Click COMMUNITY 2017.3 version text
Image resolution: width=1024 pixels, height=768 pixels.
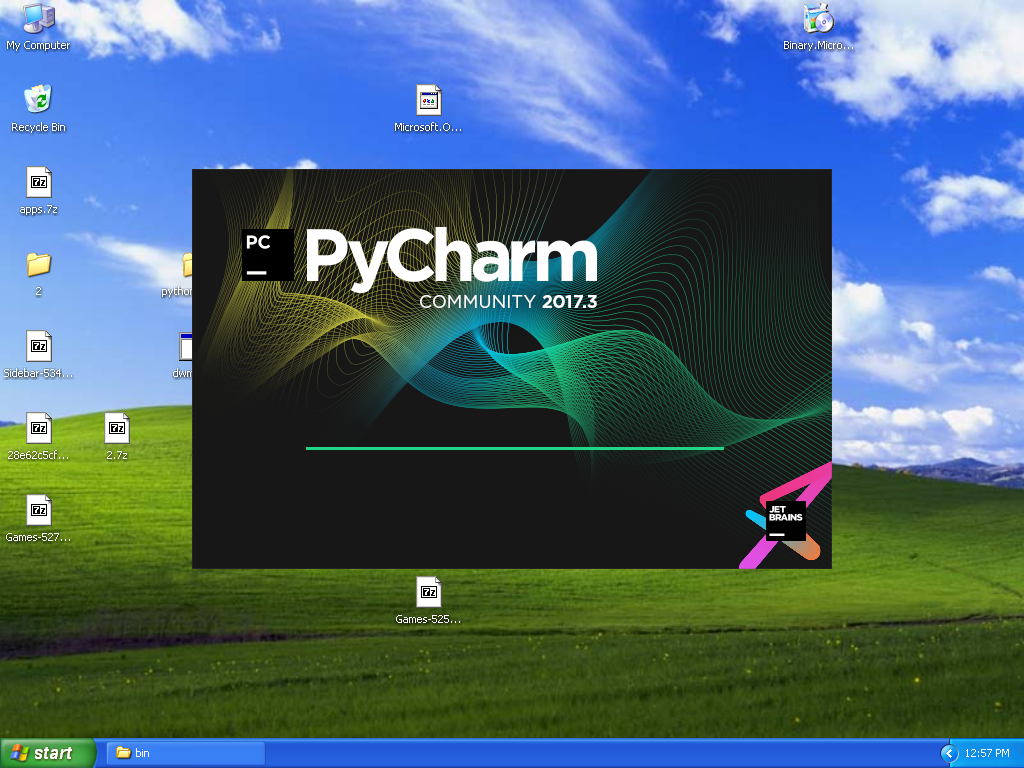508,301
